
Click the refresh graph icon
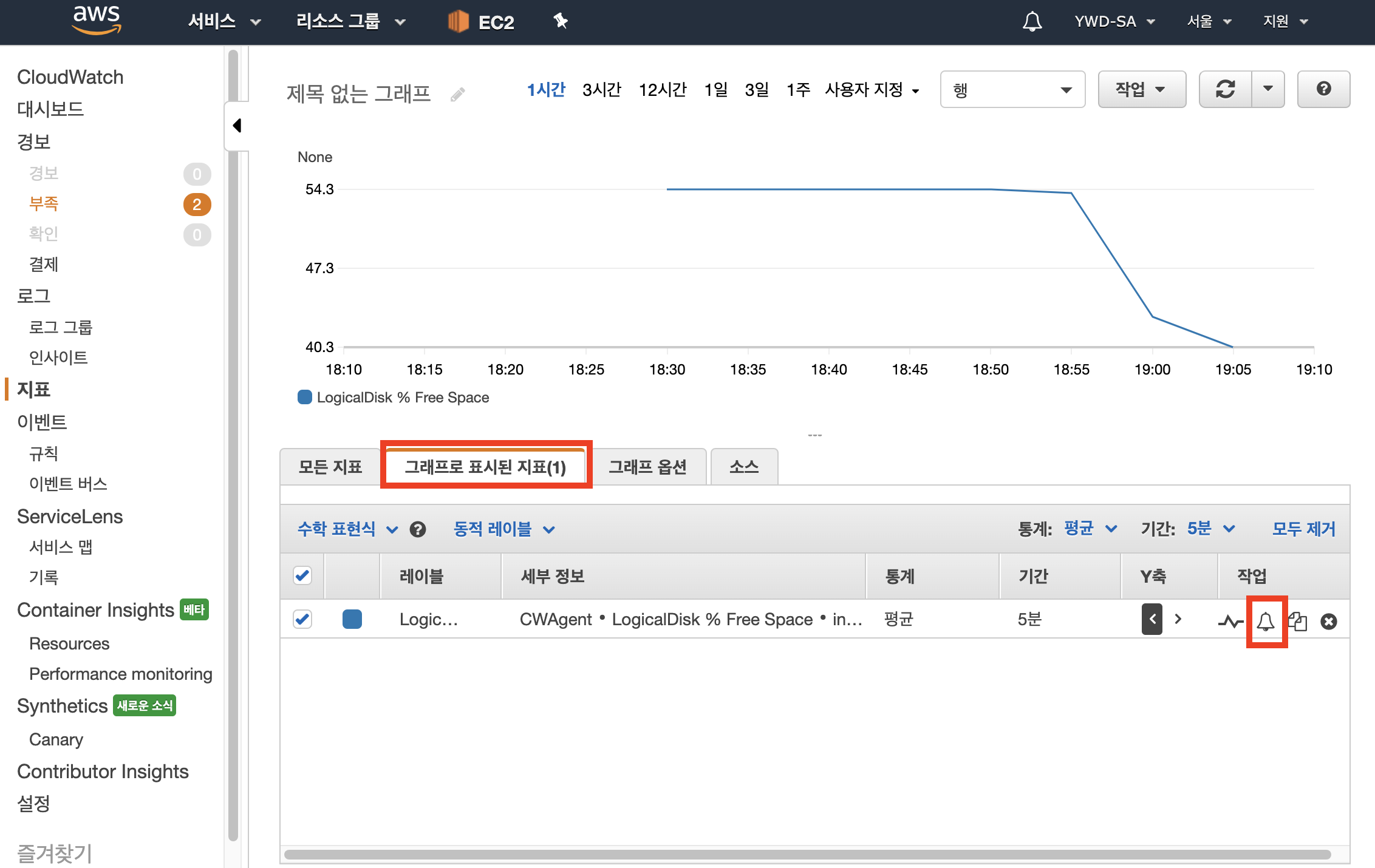(1225, 89)
